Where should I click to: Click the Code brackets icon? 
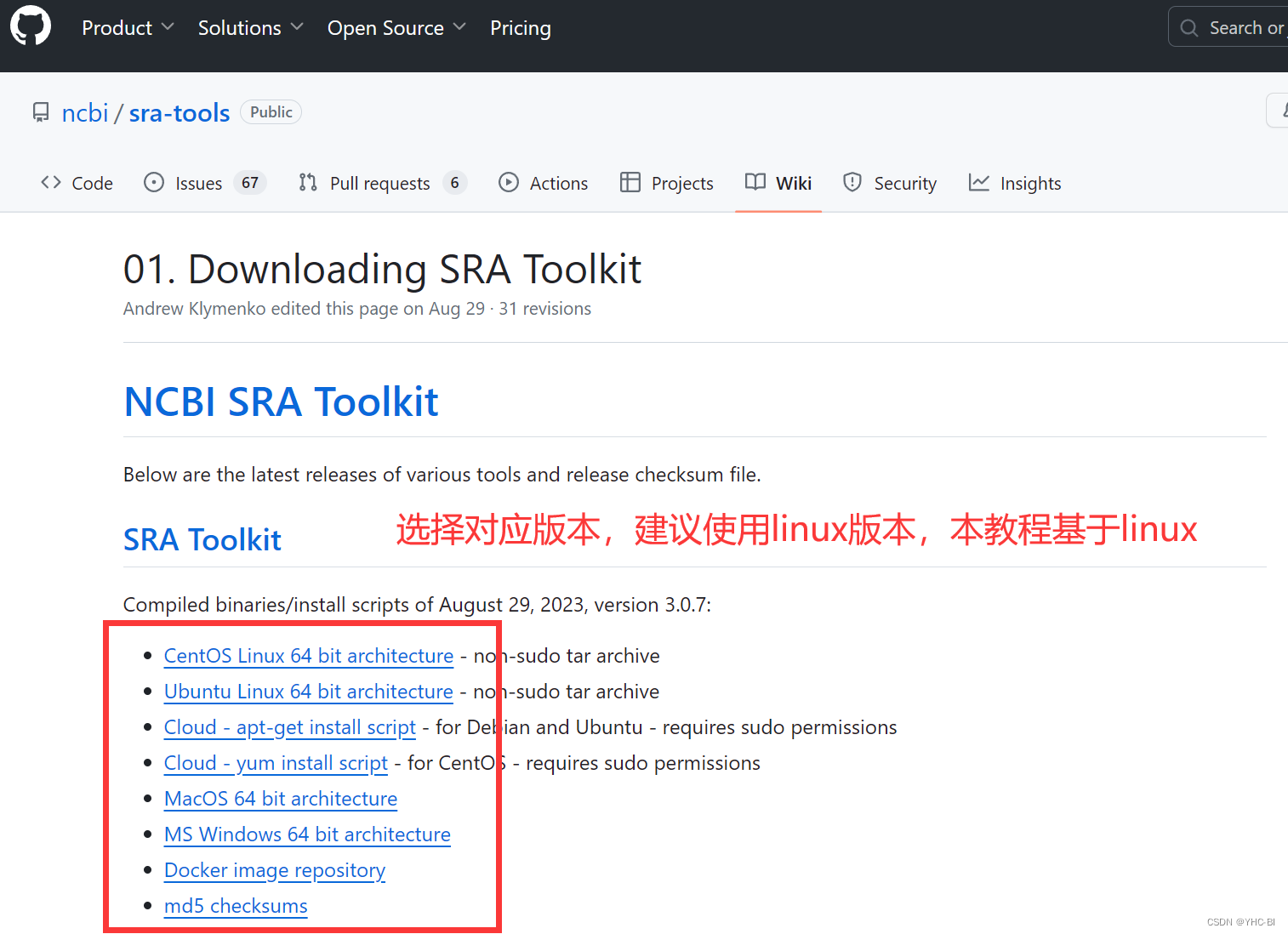(x=51, y=182)
